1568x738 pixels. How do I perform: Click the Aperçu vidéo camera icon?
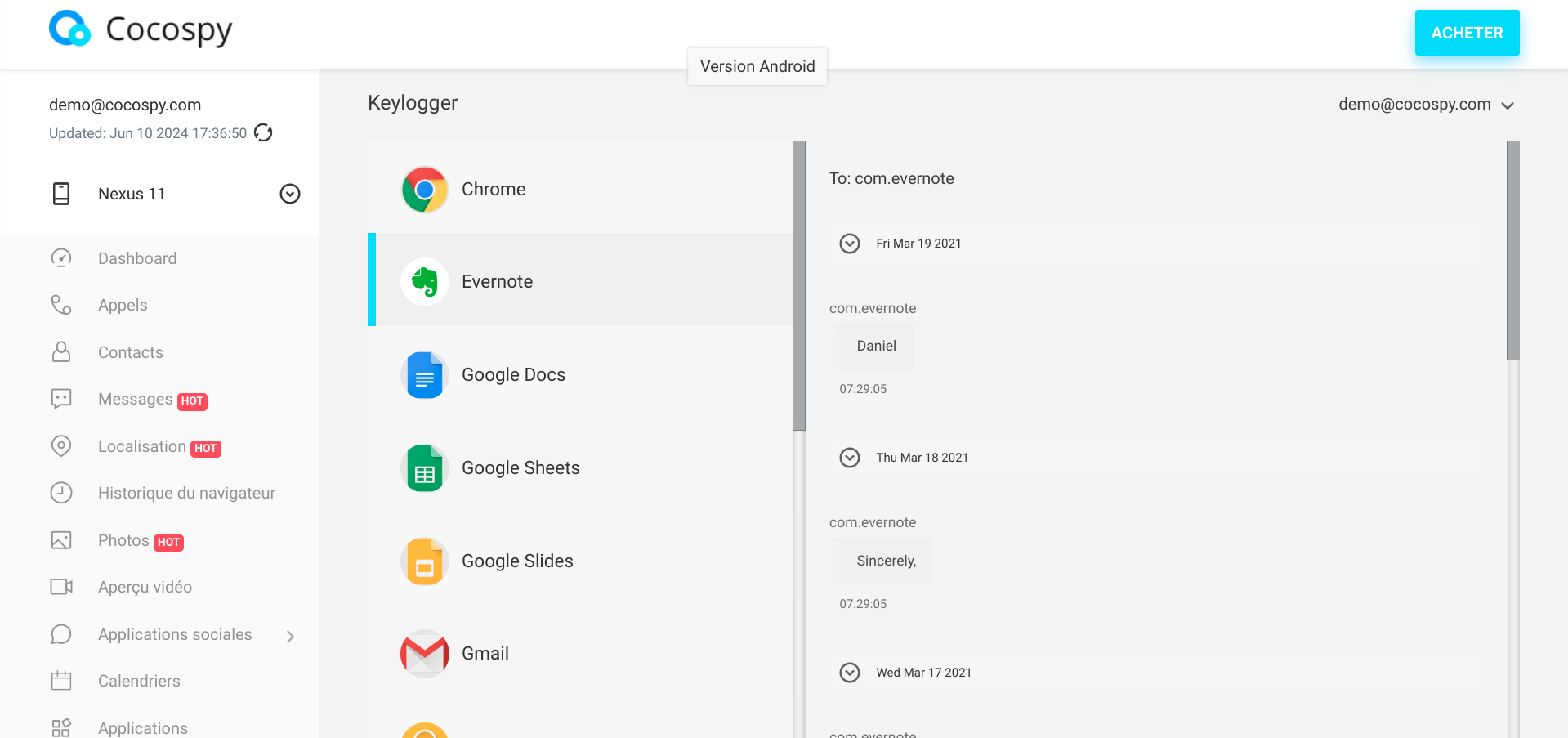(x=61, y=587)
